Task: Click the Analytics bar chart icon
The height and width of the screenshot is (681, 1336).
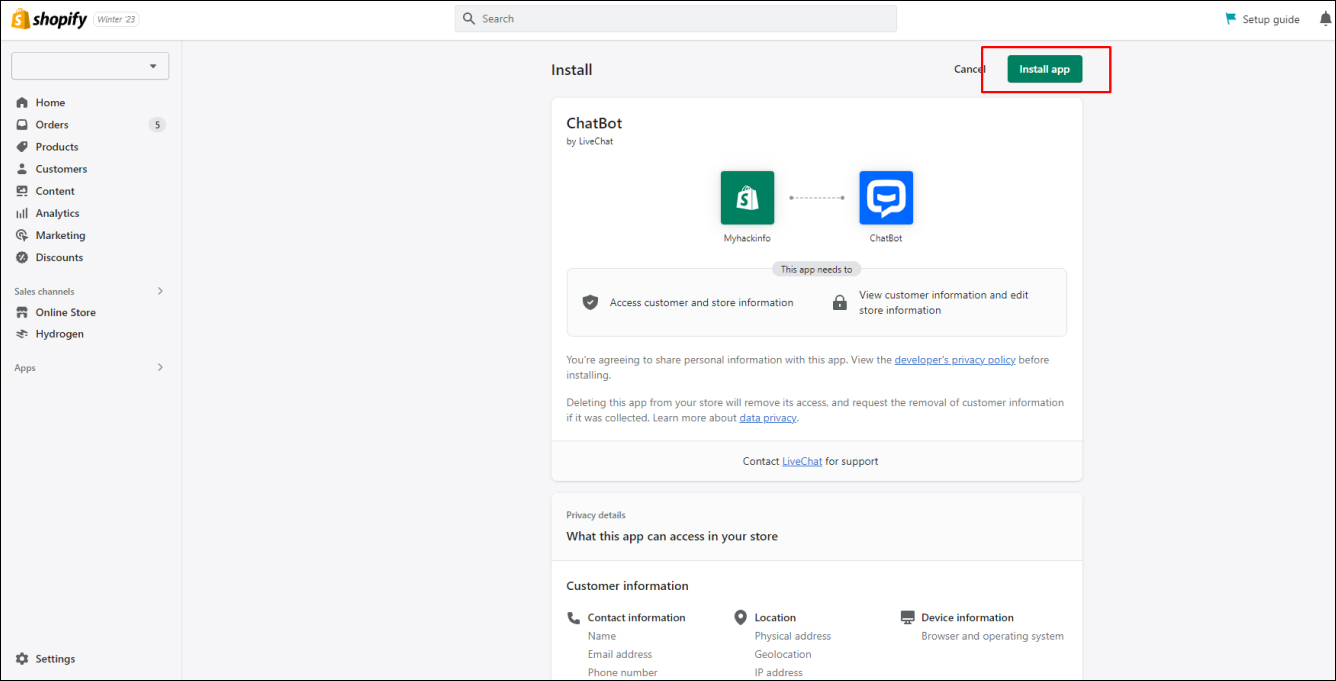Action: (22, 213)
